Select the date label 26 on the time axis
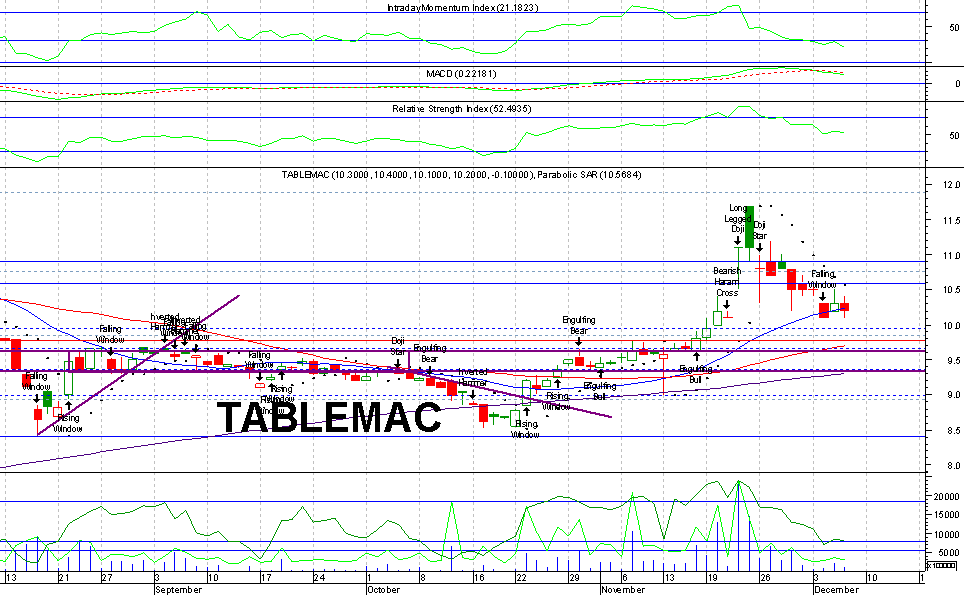This screenshot has width=964, height=595. pos(765,578)
